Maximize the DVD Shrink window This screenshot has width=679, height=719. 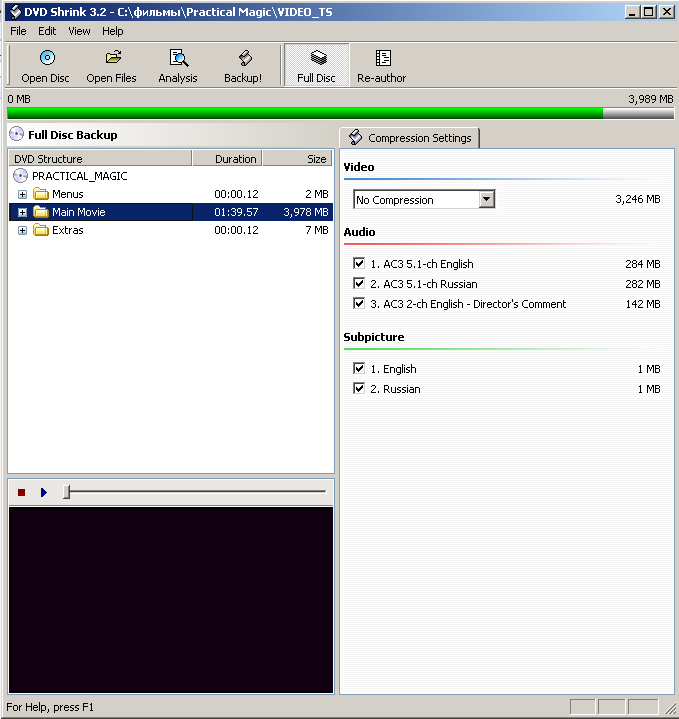pos(649,12)
